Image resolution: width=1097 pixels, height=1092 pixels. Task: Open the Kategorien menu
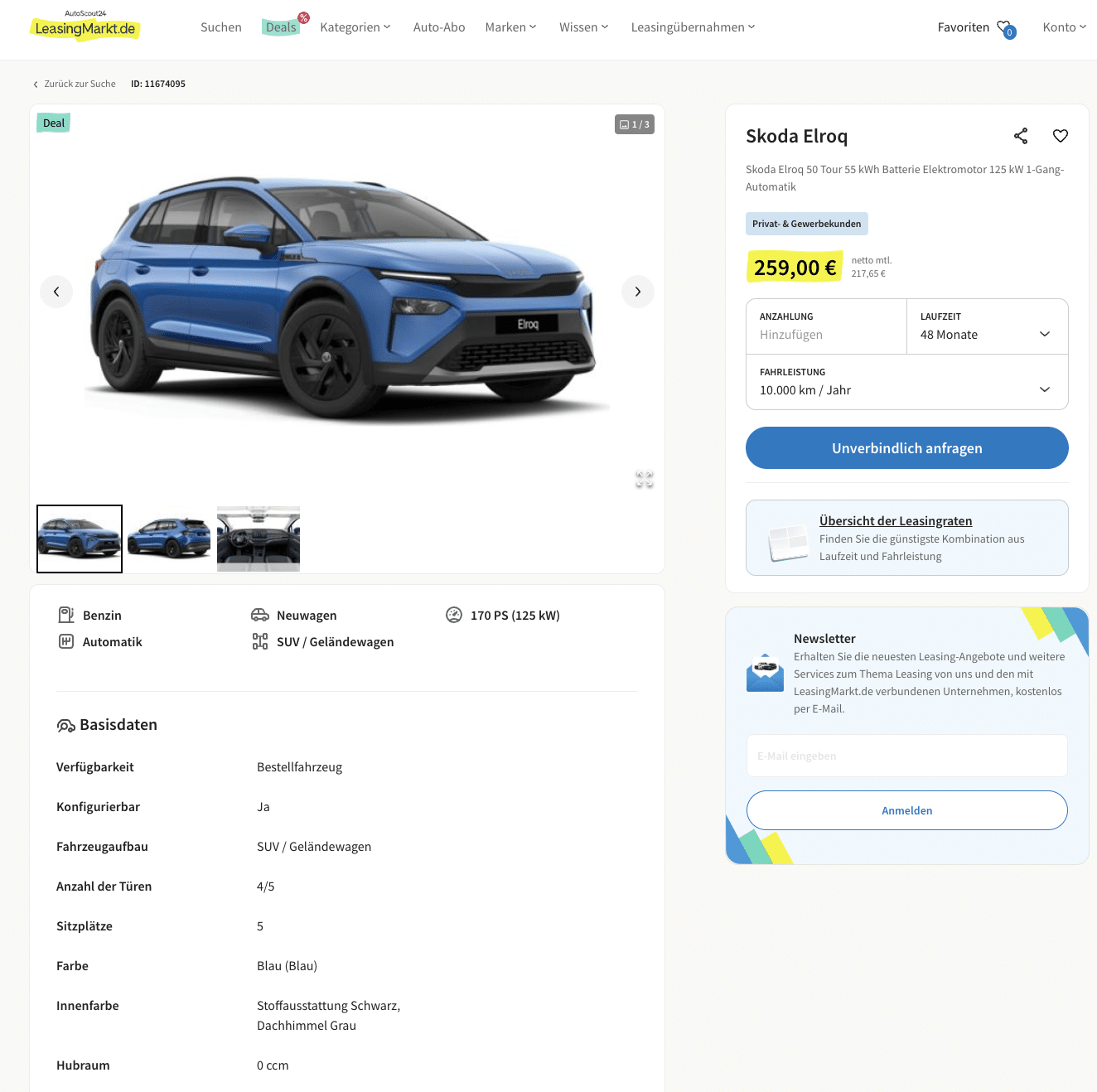point(355,27)
